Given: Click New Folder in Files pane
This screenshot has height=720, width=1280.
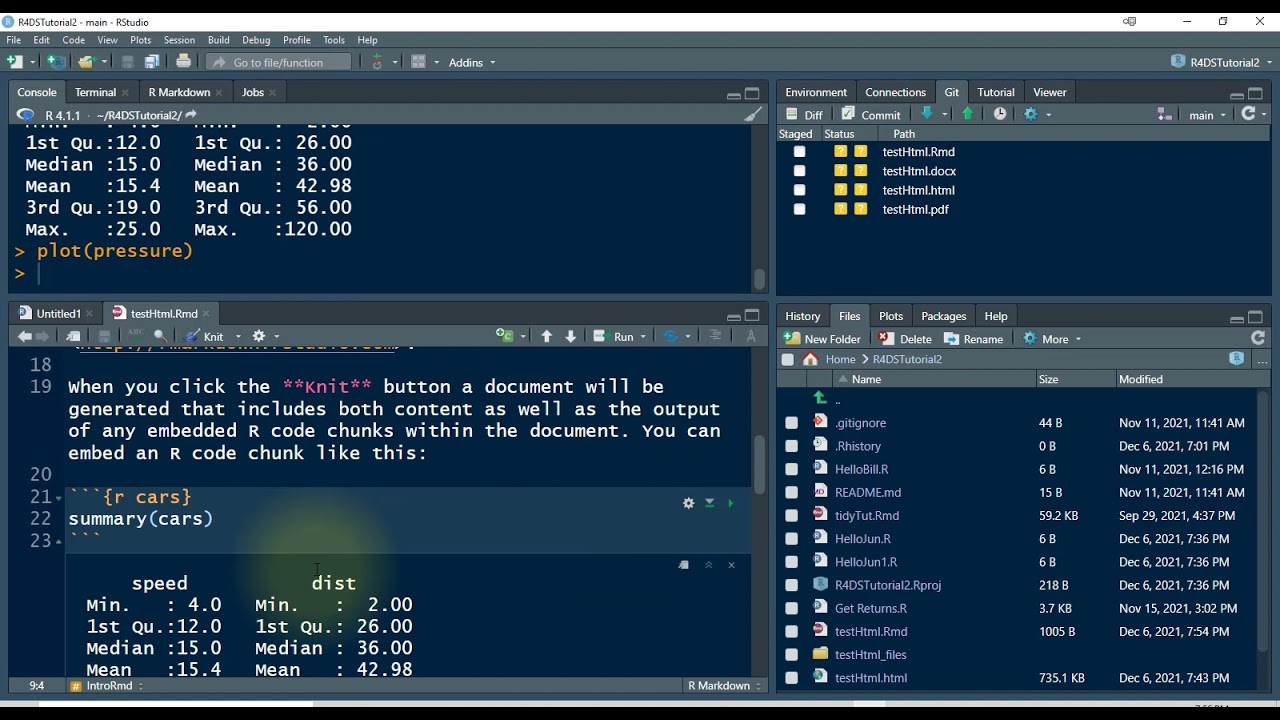Looking at the screenshot, I should (823, 339).
